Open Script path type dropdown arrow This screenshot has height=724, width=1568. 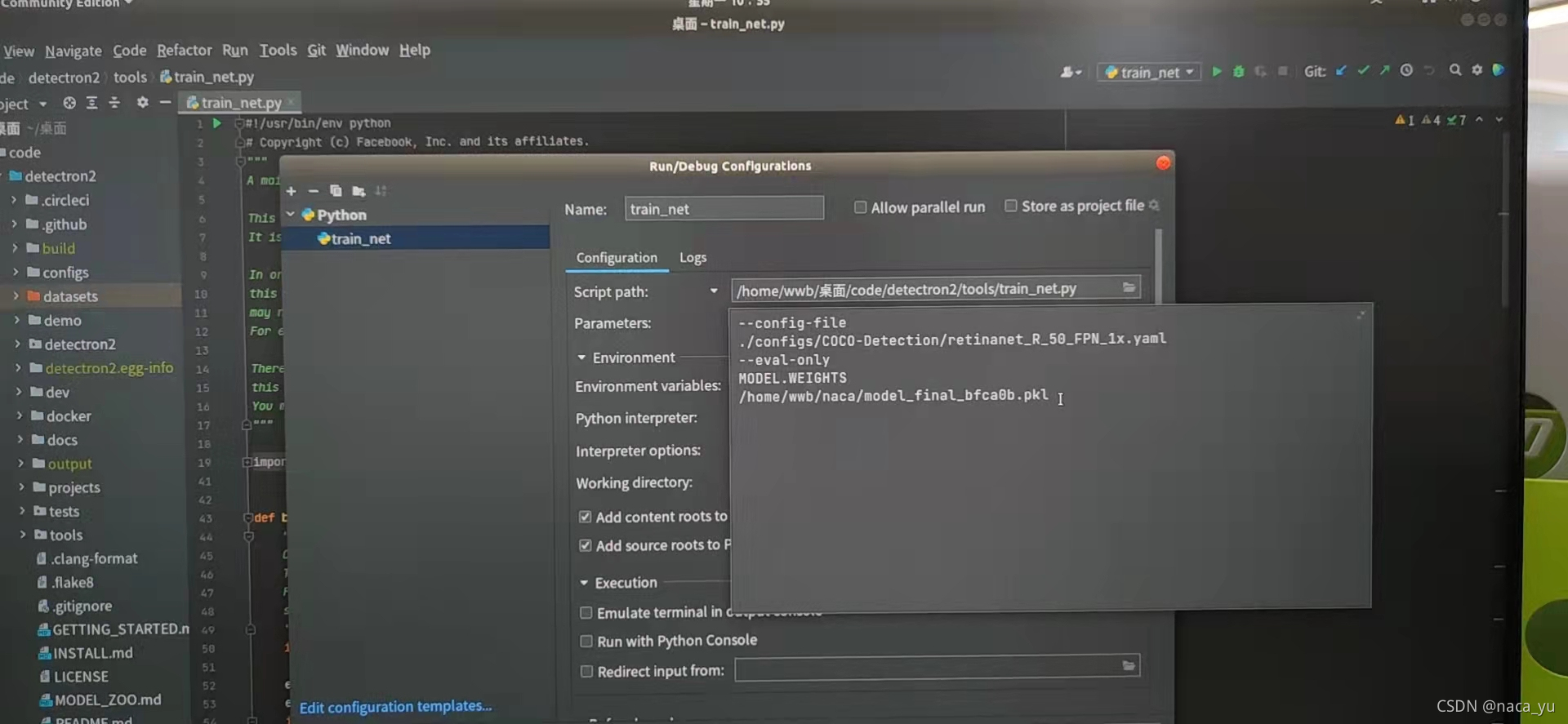coord(714,291)
